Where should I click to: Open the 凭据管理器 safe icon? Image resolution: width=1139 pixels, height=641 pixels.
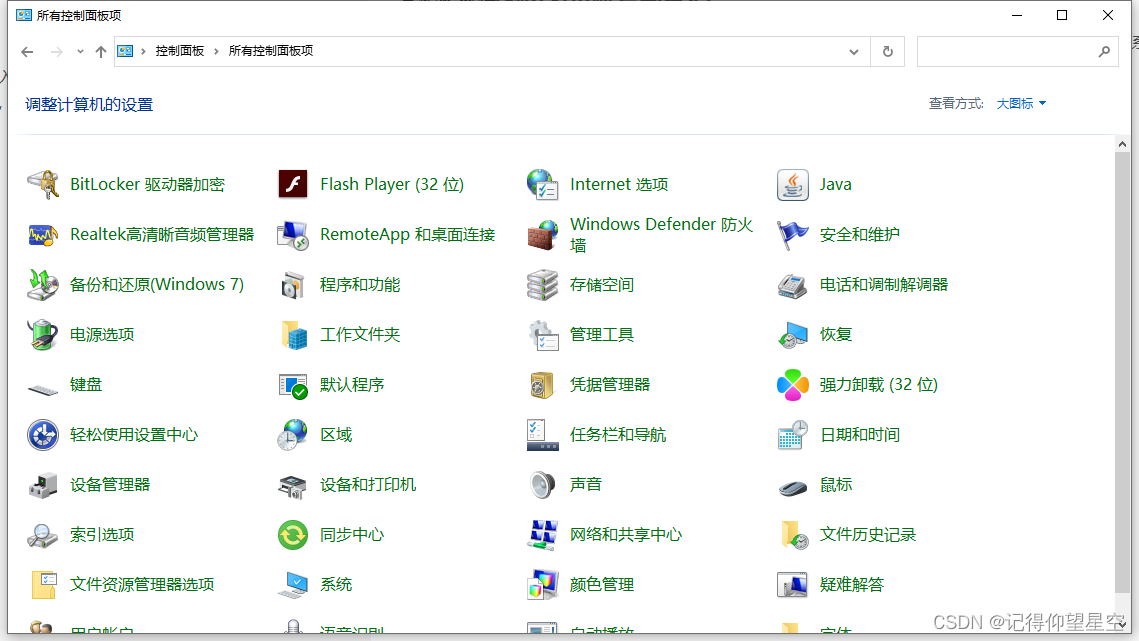tap(542, 385)
